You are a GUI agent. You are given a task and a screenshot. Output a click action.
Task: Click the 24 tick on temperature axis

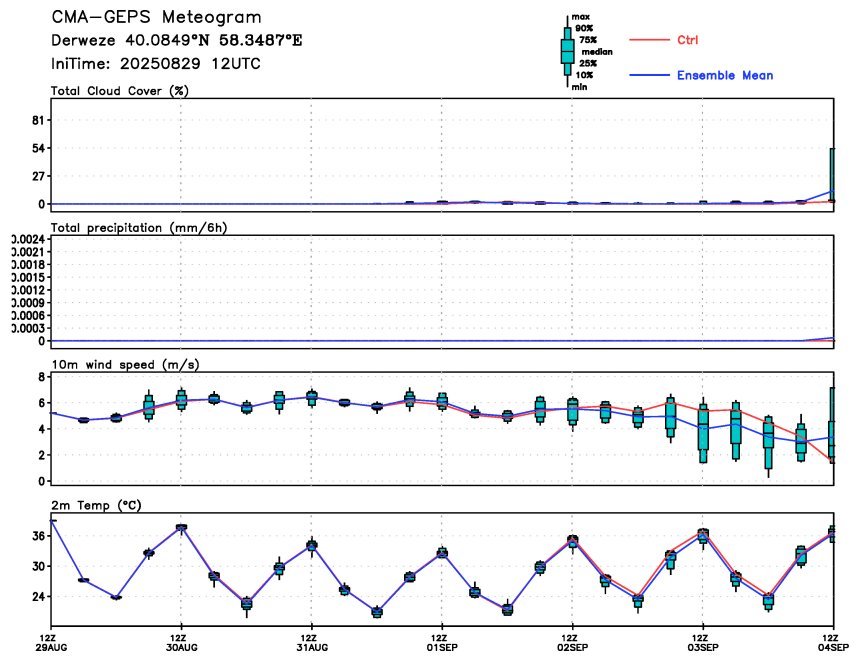(38, 597)
